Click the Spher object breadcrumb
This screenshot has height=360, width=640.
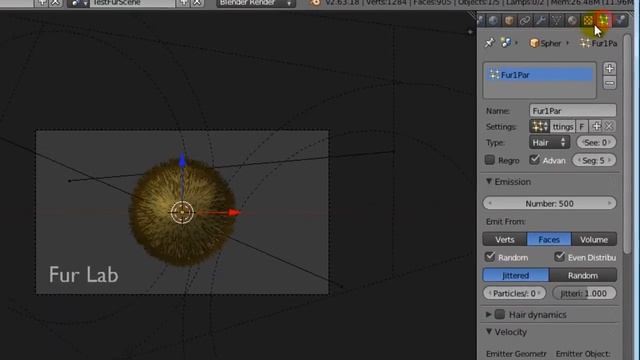(545, 43)
